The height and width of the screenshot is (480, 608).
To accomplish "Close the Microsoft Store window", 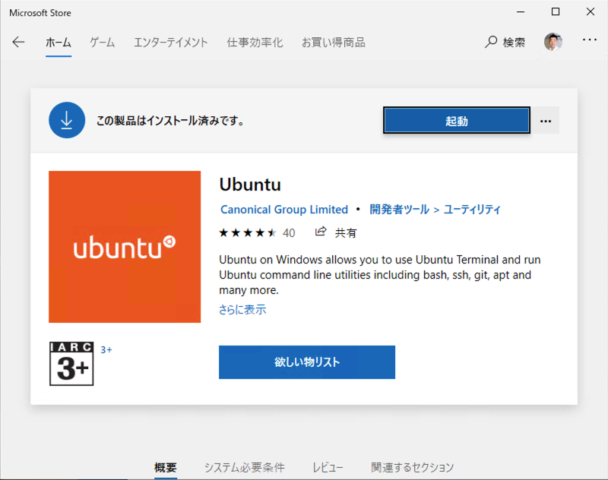I will click(x=590, y=12).
